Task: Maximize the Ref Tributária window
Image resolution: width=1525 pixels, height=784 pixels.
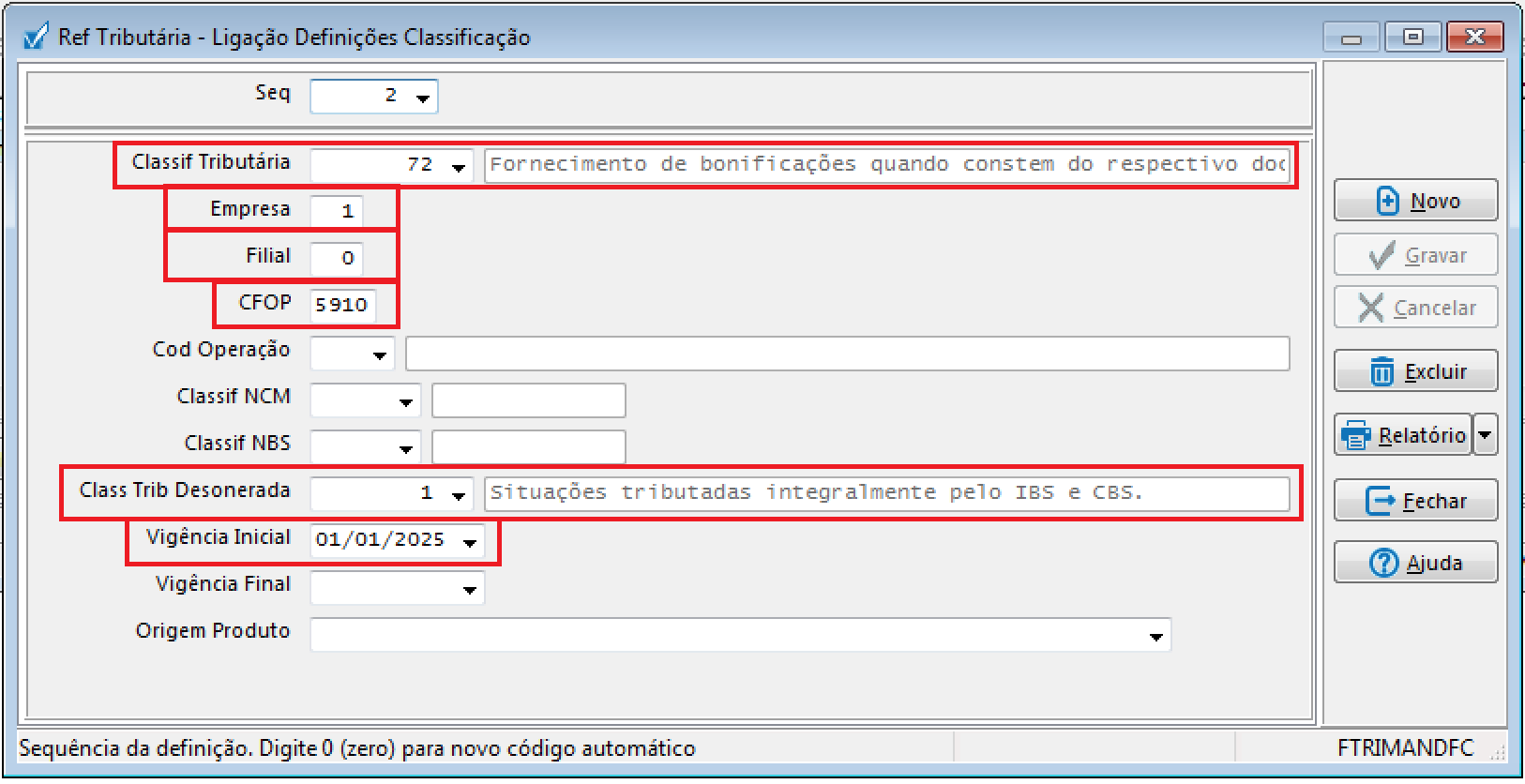Action: pos(1413,38)
